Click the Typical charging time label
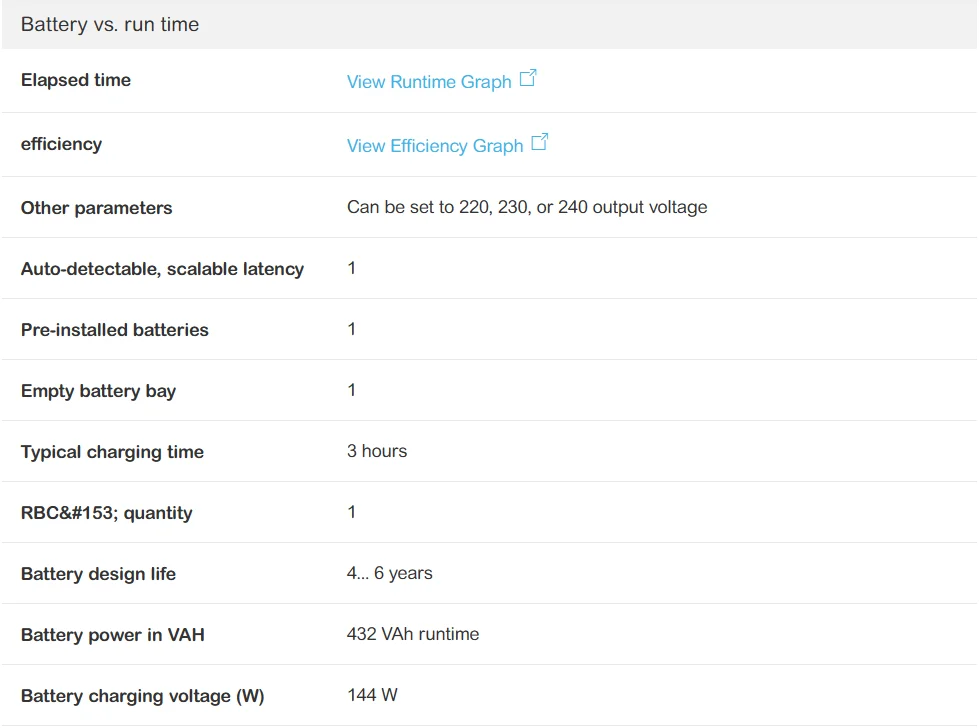The height and width of the screenshot is (728, 979). pyautogui.click(x=112, y=452)
